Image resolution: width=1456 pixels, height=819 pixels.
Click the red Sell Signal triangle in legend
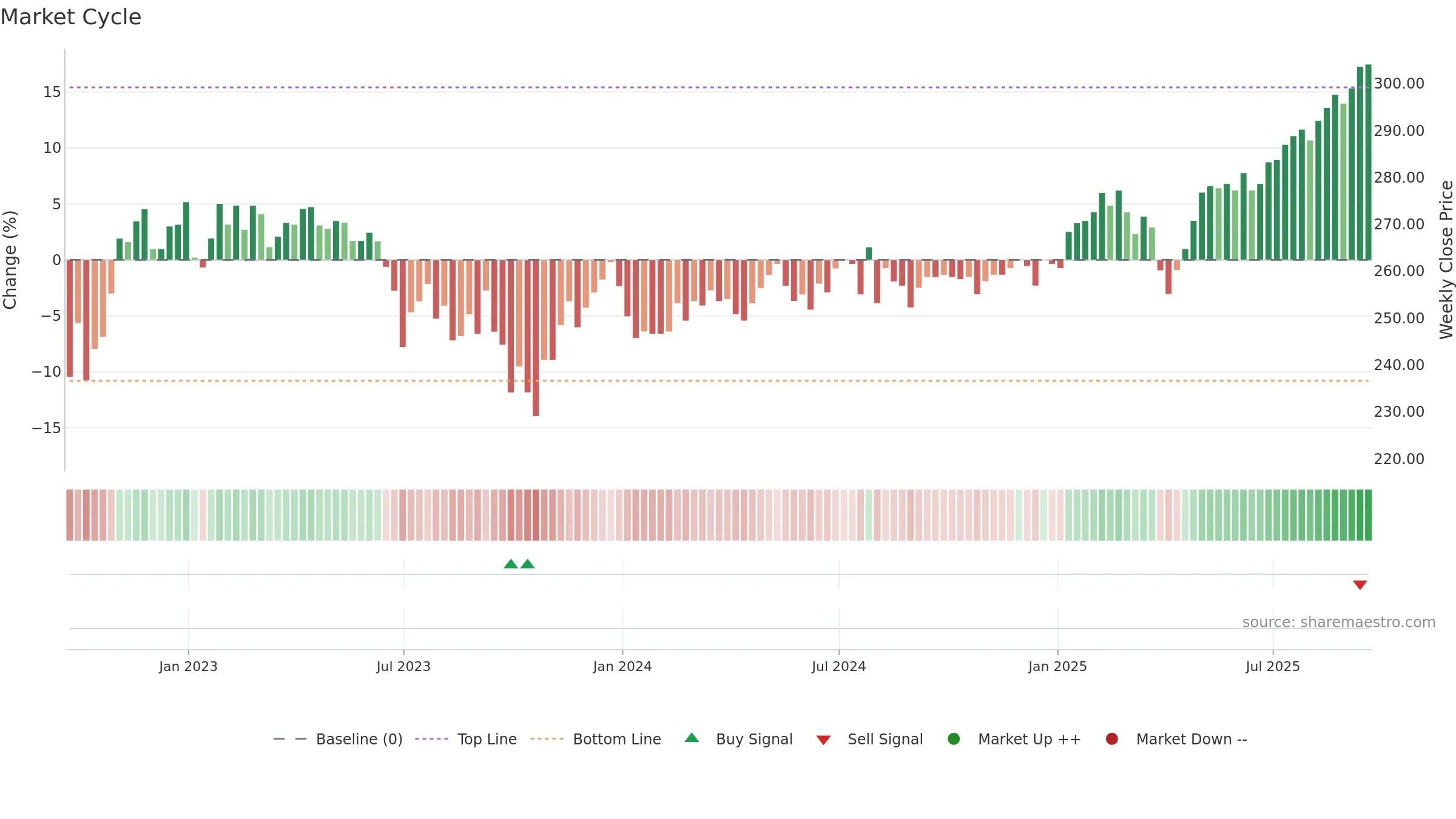click(x=823, y=740)
